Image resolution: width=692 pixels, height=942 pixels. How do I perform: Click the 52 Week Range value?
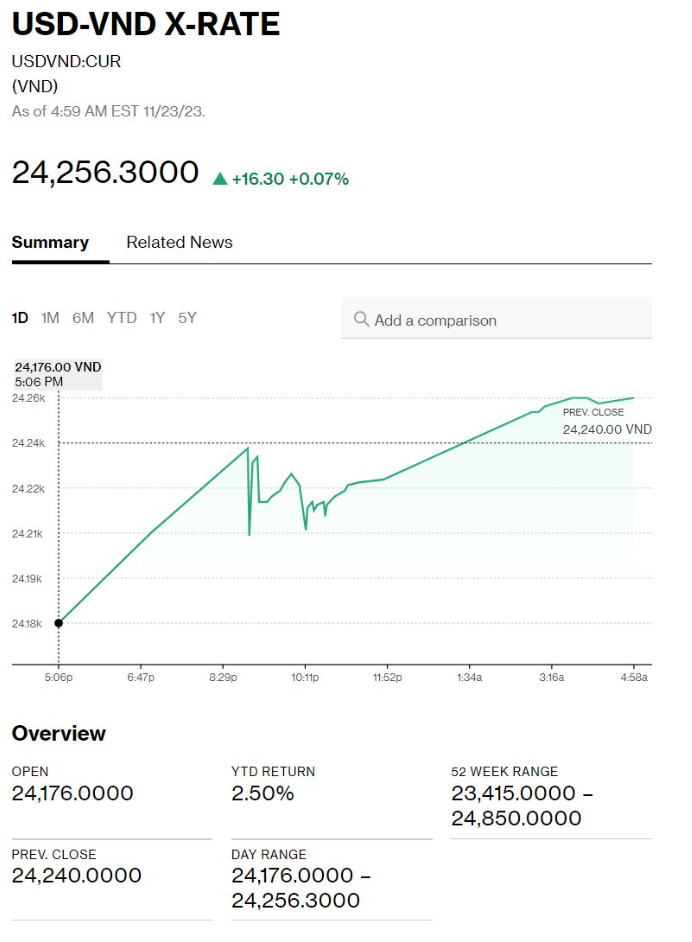(516, 805)
